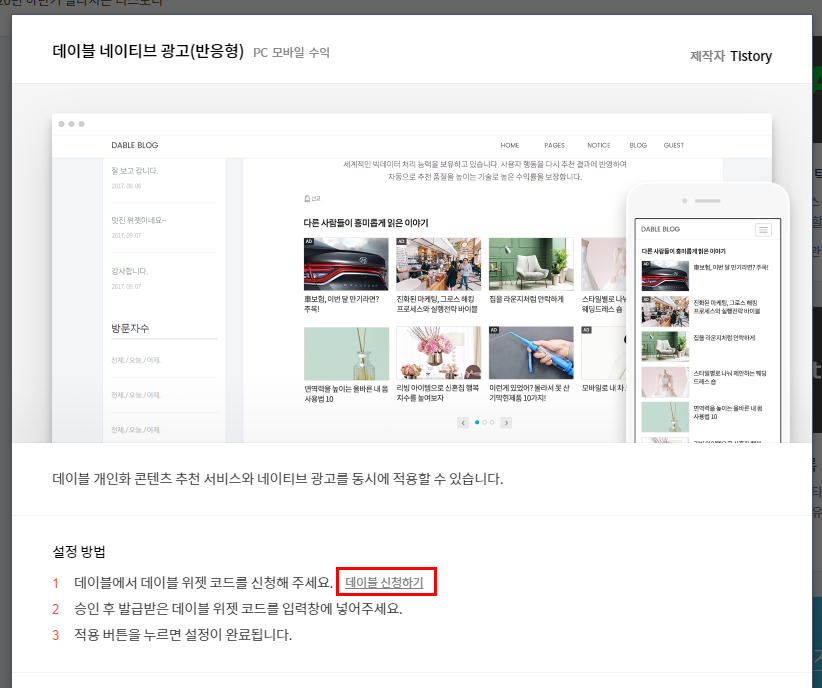Select HOME in the preview navigation
The height and width of the screenshot is (688, 822).
pos(510,145)
